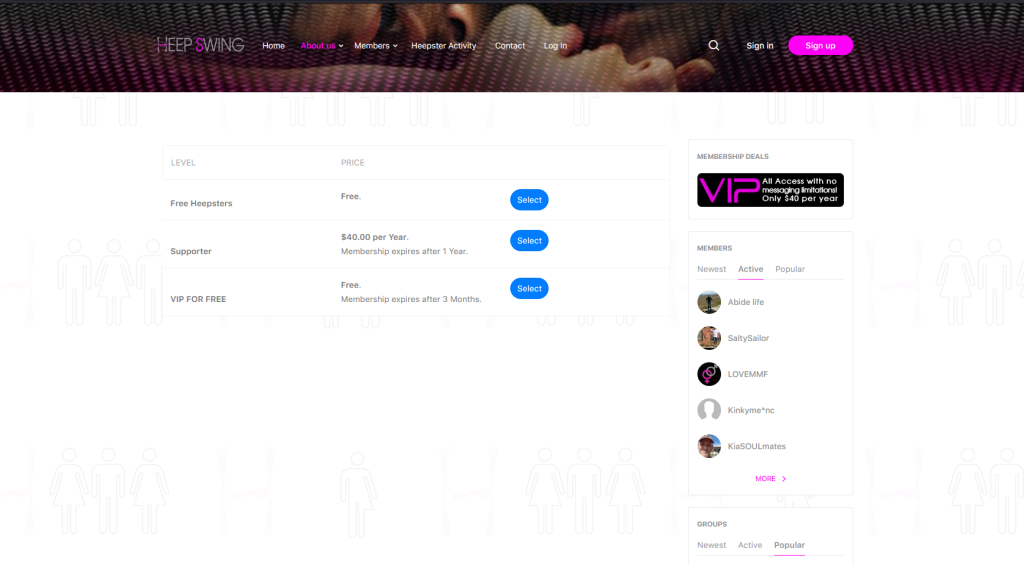This screenshot has height=565, width=1024.
Task: Open Heepster Activity menu item
Action: (x=443, y=46)
